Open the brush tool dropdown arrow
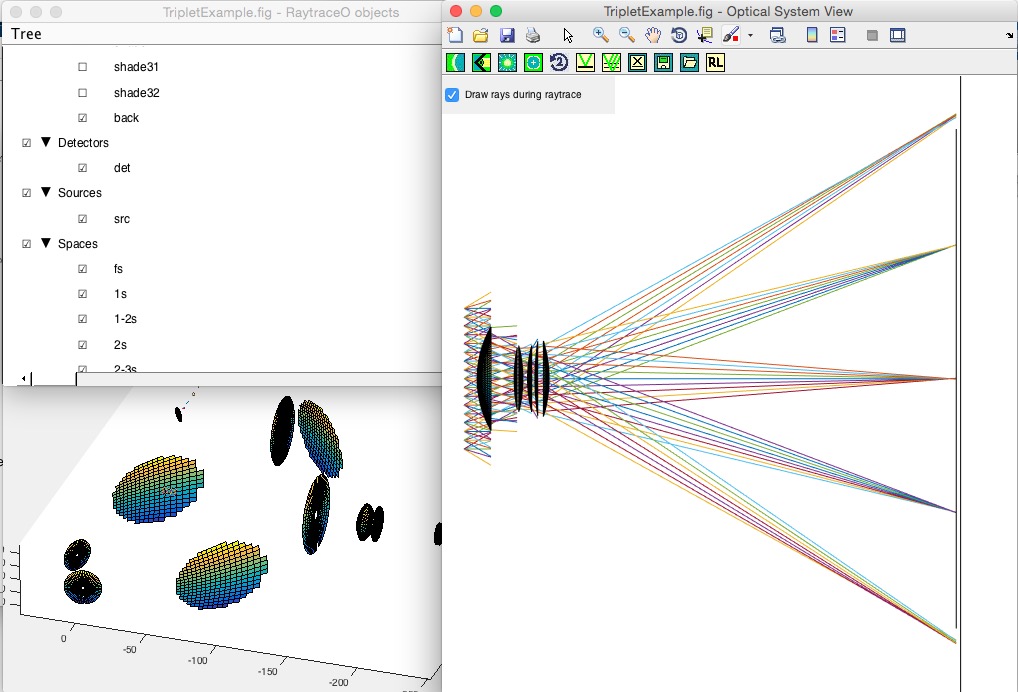 pyautogui.click(x=751, y=36)
